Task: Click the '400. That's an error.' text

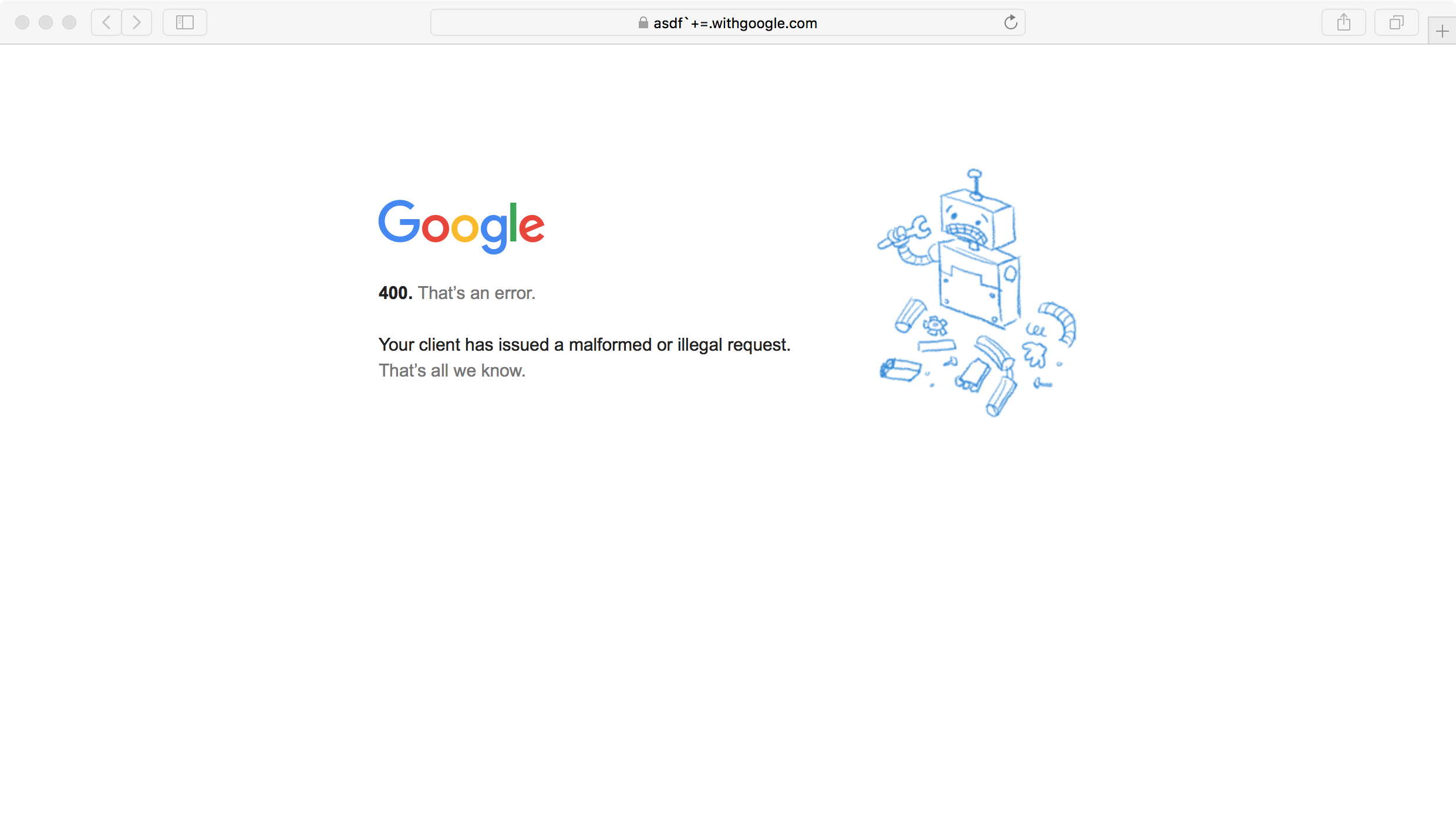Action: coord(457,293)
